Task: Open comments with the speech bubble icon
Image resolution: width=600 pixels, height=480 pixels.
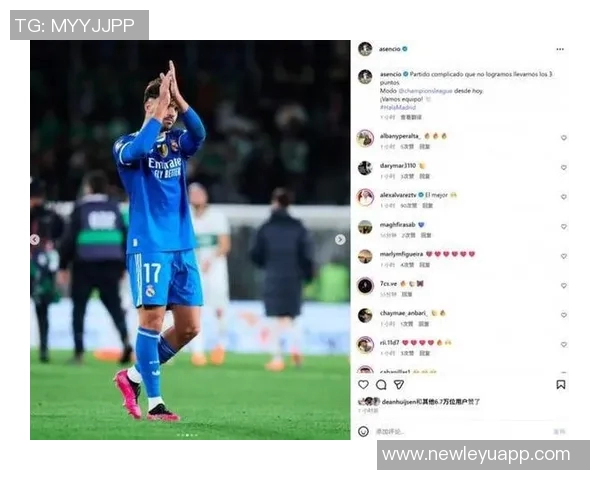Action: [381, 384]
